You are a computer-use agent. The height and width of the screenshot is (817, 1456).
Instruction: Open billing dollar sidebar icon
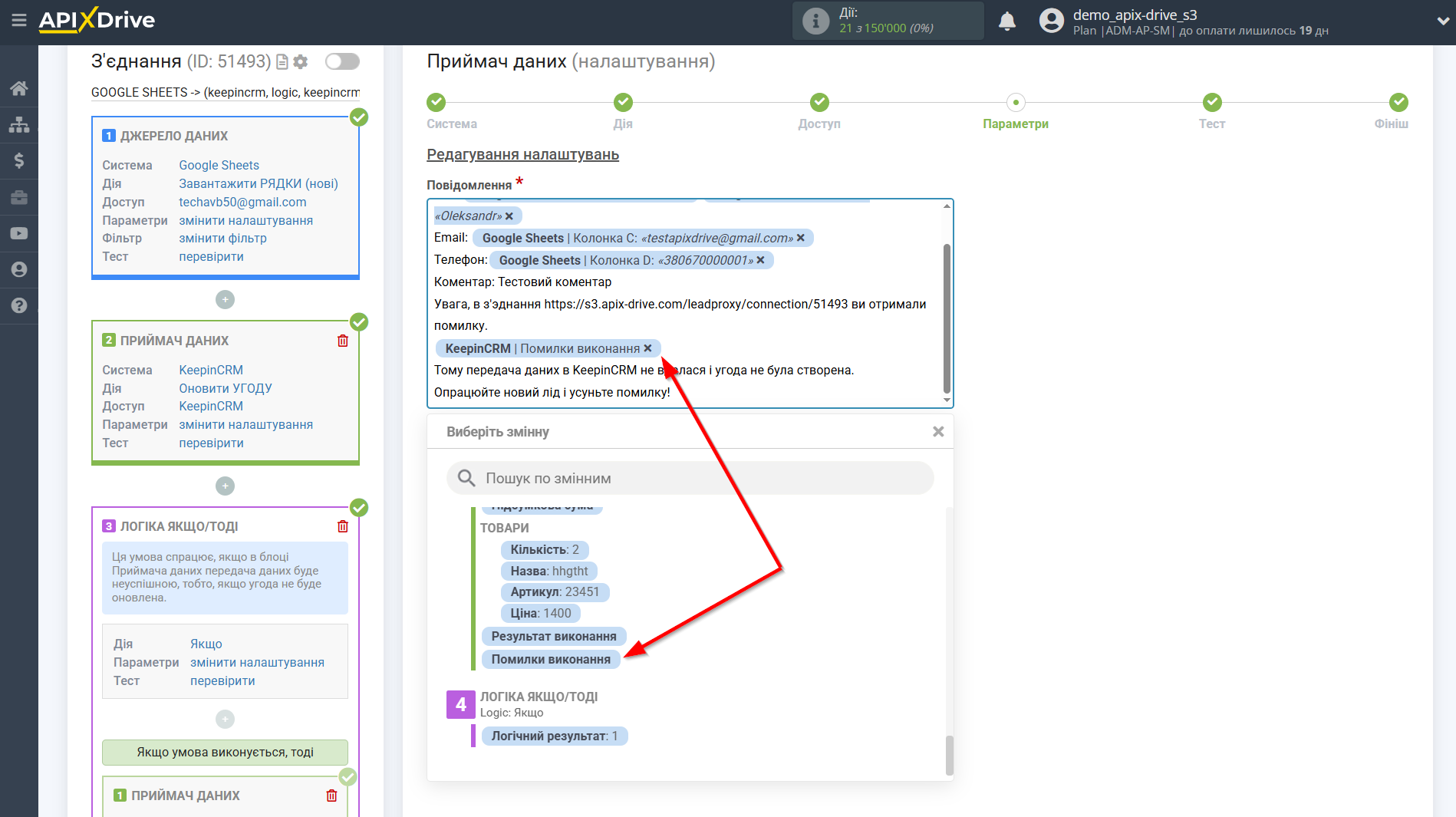click(19, 160)
